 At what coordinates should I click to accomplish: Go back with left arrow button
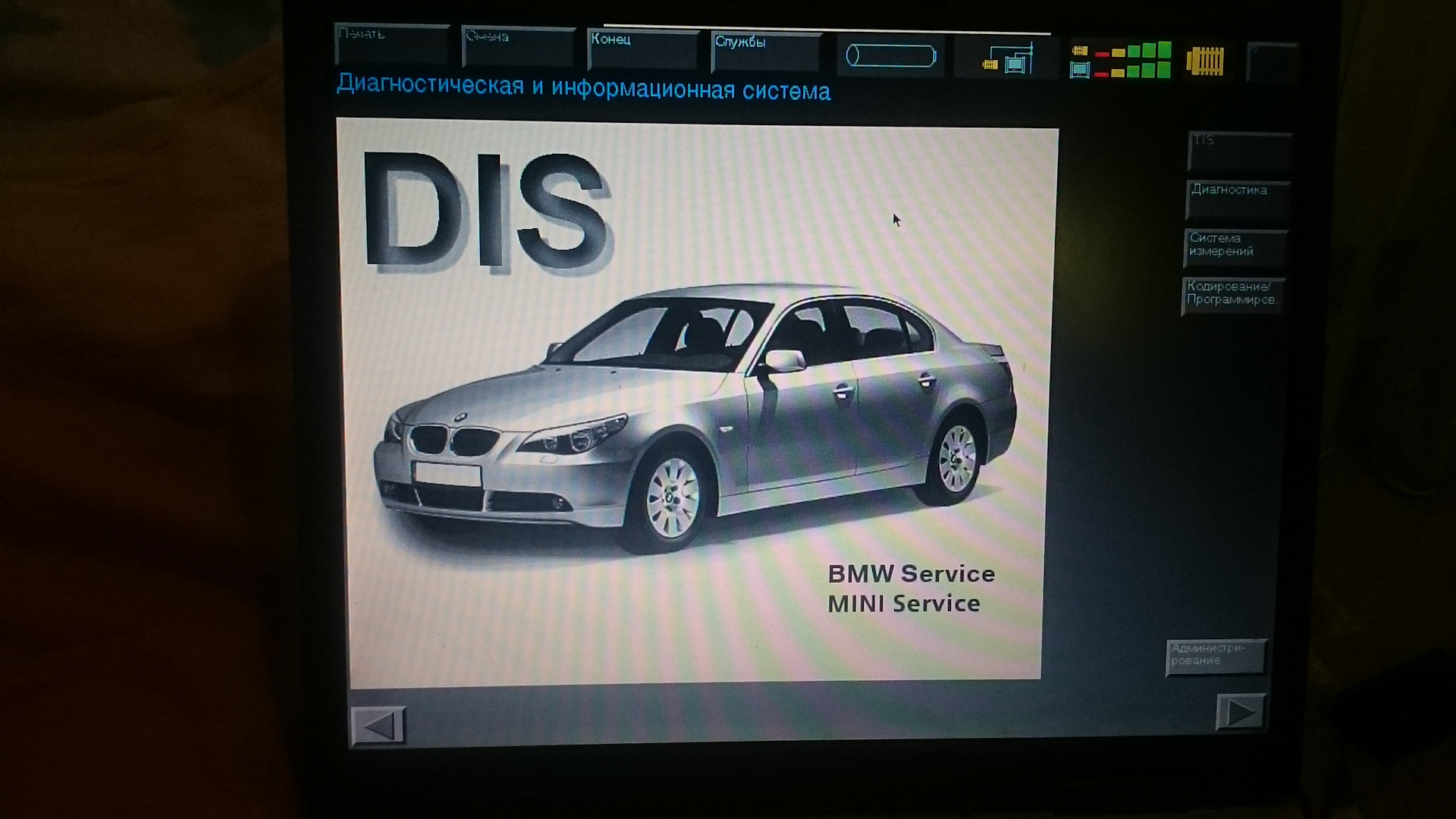click(378, 726)
